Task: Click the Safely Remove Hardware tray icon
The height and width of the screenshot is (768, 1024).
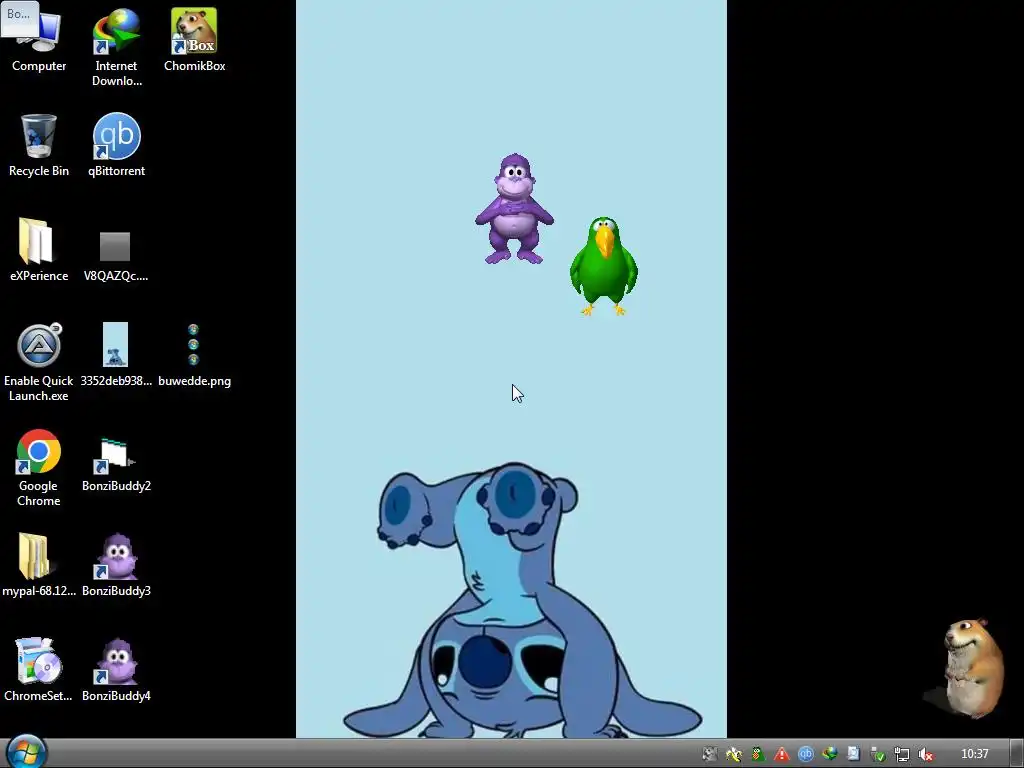Action: 878,754
